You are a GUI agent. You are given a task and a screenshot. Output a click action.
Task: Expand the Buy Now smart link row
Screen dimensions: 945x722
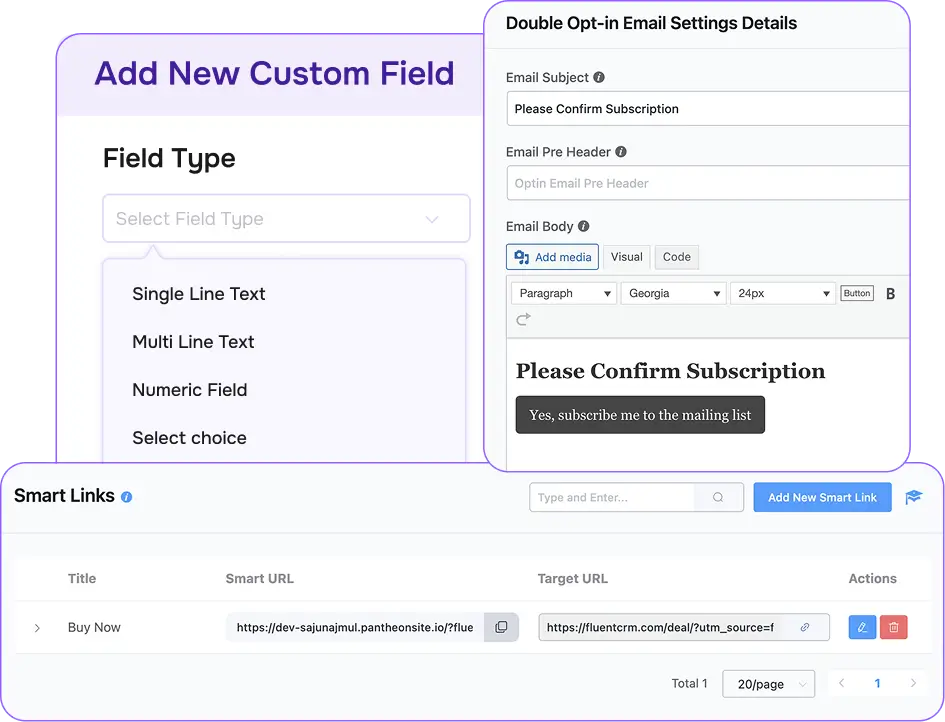(x=37, y=627)
